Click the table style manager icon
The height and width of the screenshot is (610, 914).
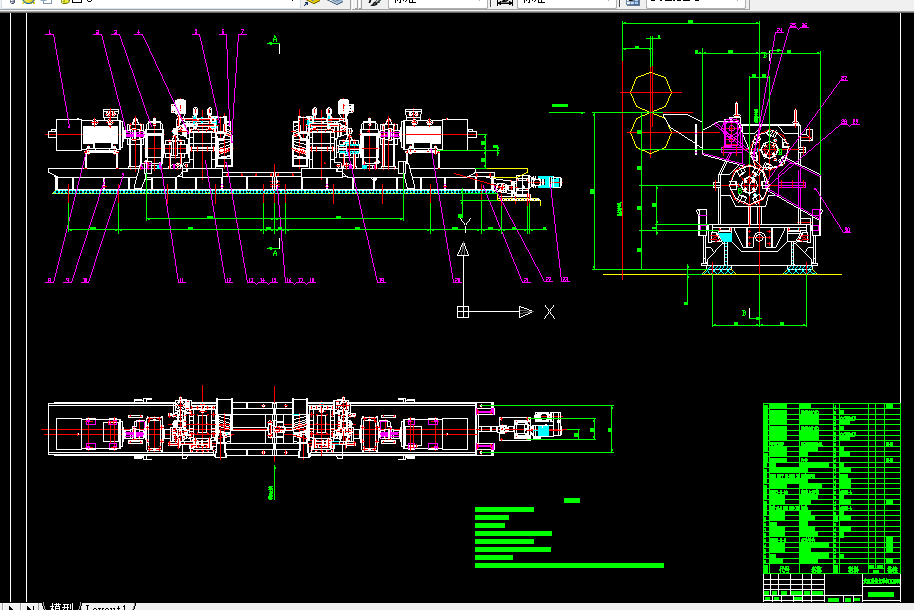click(632, 2)
